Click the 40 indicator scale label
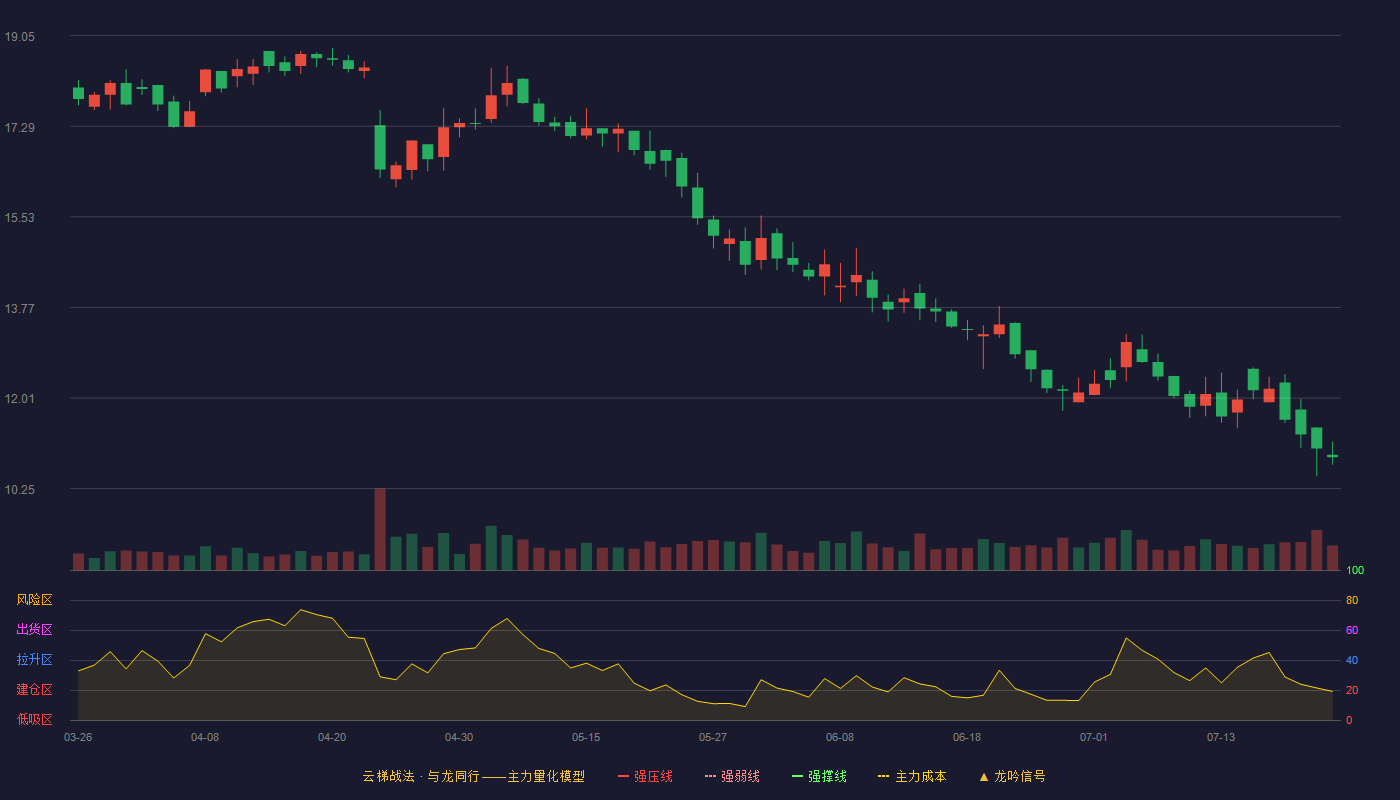This screenshot has height=800, width=1400. tap(1352, 660)
